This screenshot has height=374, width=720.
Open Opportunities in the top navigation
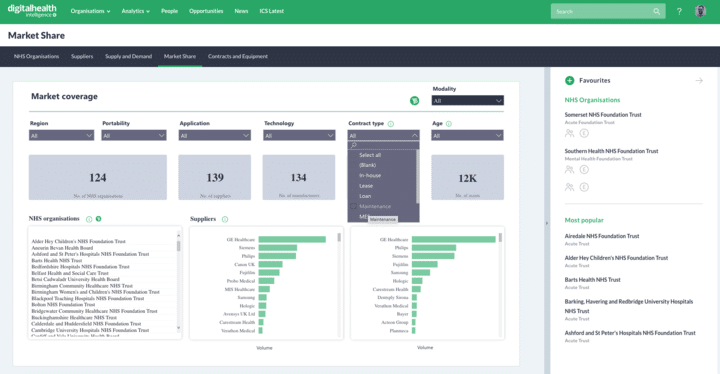(206, 11)
